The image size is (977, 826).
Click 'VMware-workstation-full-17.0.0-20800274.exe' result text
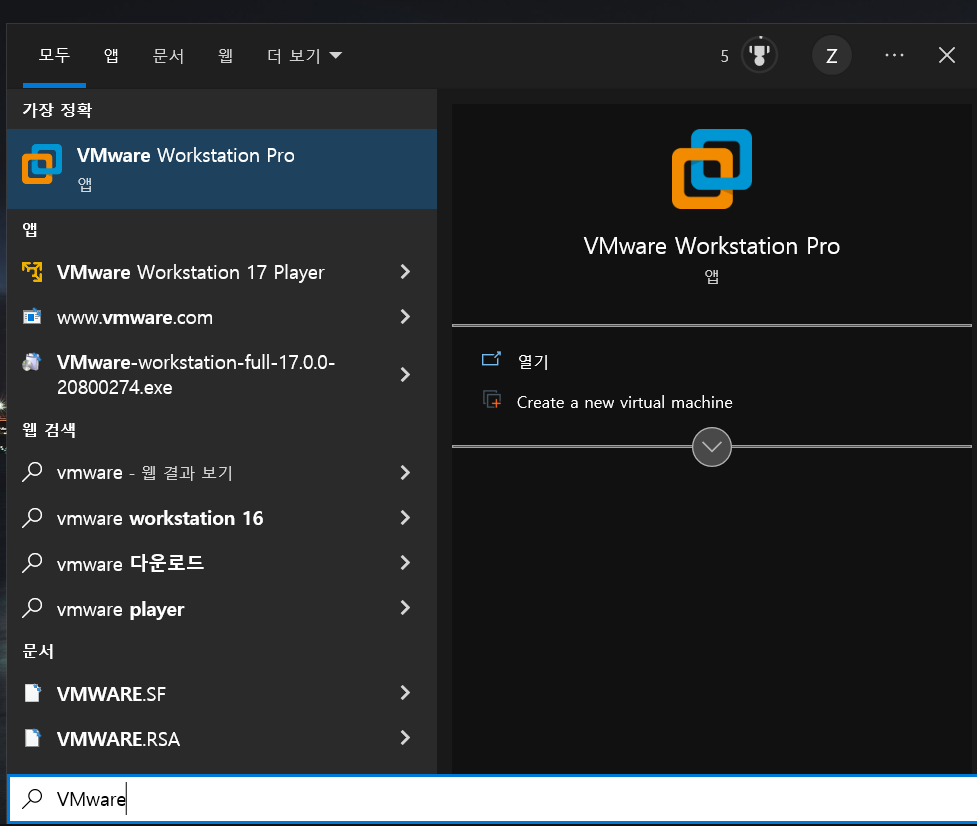coord(196,374)
